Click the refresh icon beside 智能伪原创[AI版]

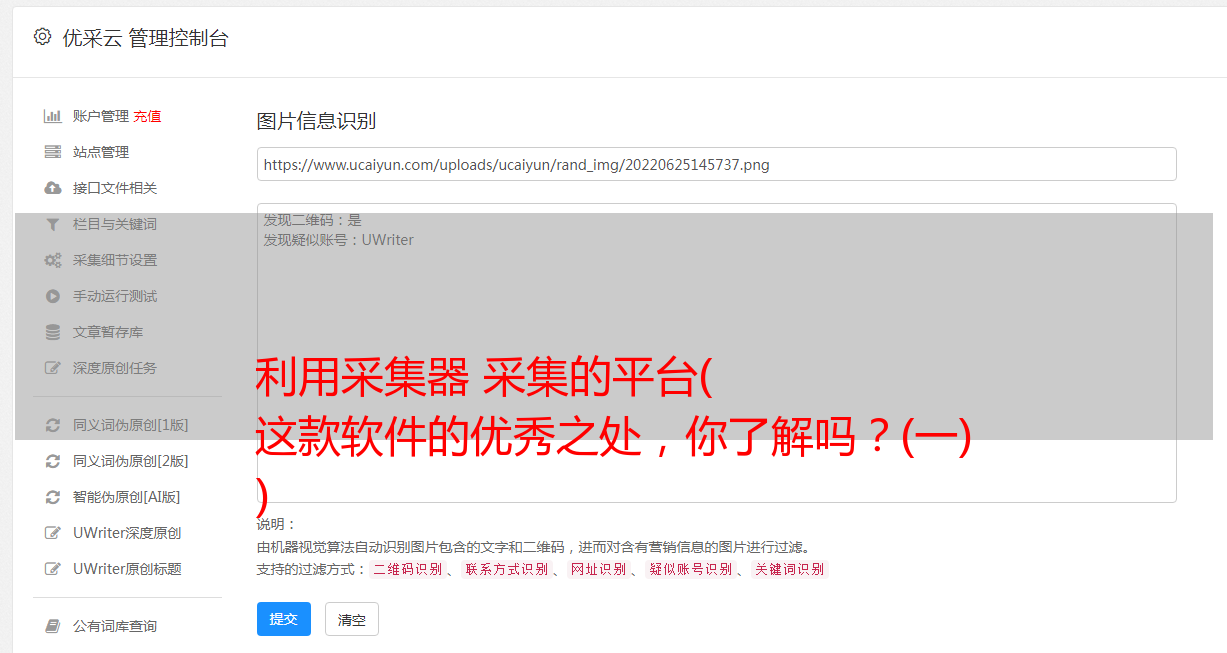(53, 497)
